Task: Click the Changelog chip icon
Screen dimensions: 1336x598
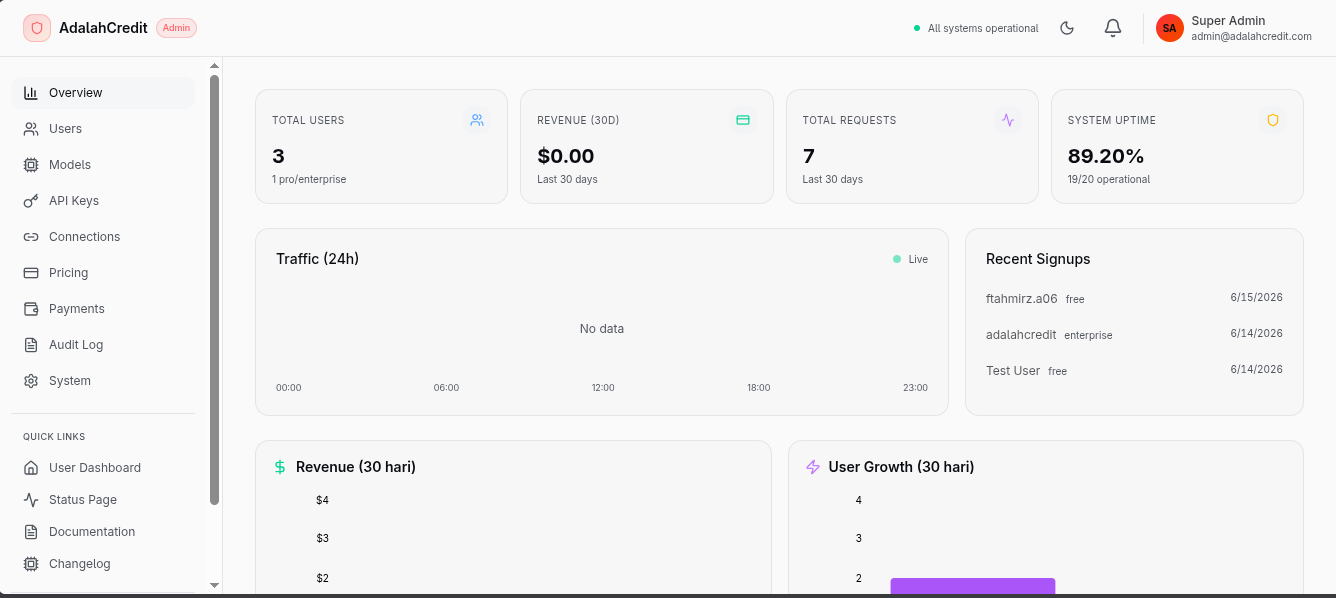Action: point(31,564)
